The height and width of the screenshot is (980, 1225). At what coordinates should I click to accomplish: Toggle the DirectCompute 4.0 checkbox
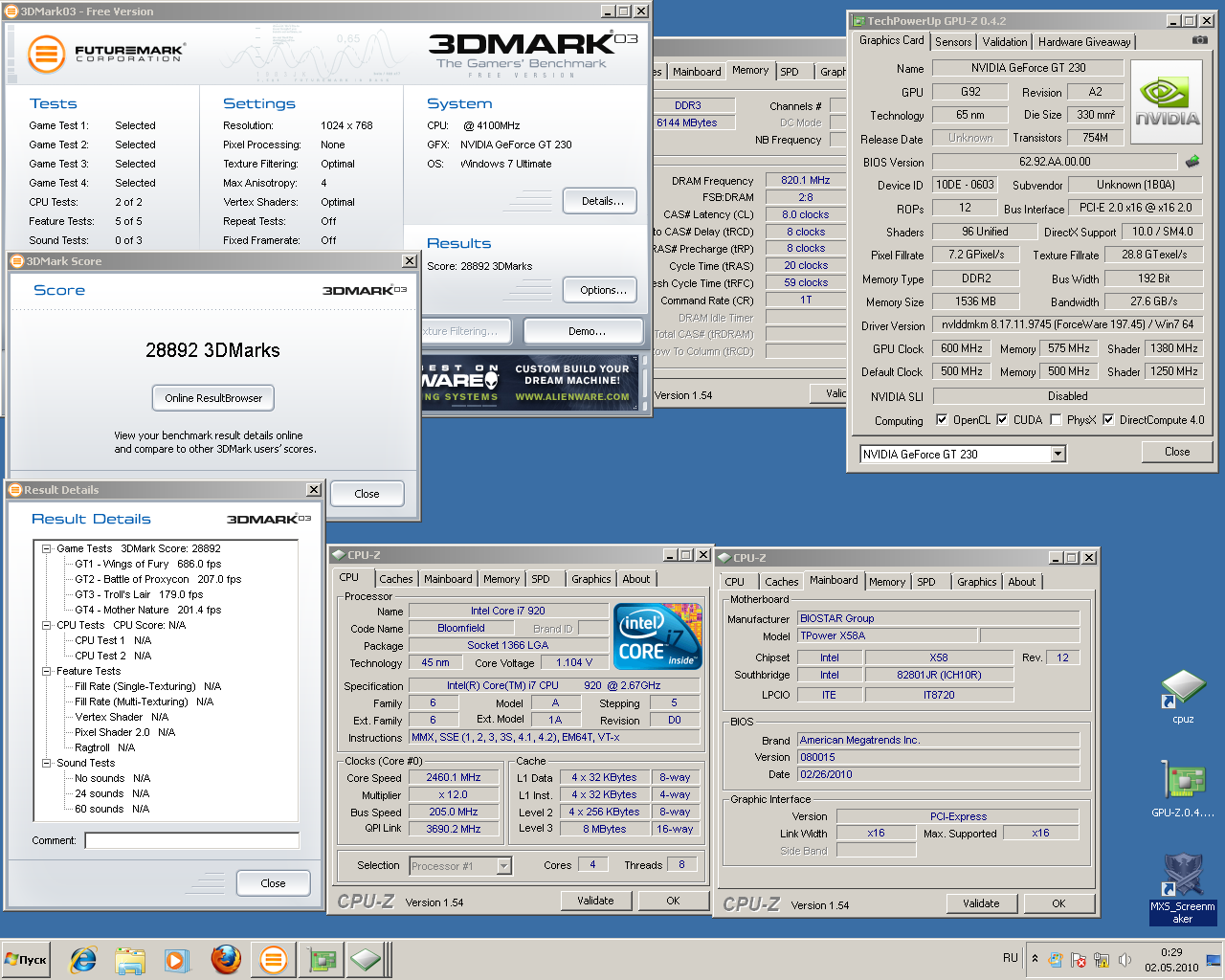point(1108,419)
